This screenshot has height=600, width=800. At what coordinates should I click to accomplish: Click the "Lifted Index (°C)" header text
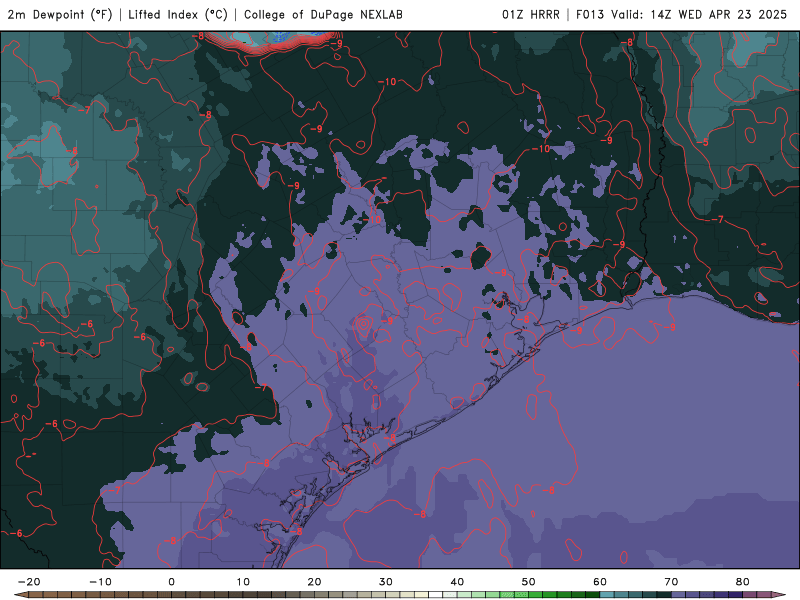pyautogui.click(x=178, y=15)
